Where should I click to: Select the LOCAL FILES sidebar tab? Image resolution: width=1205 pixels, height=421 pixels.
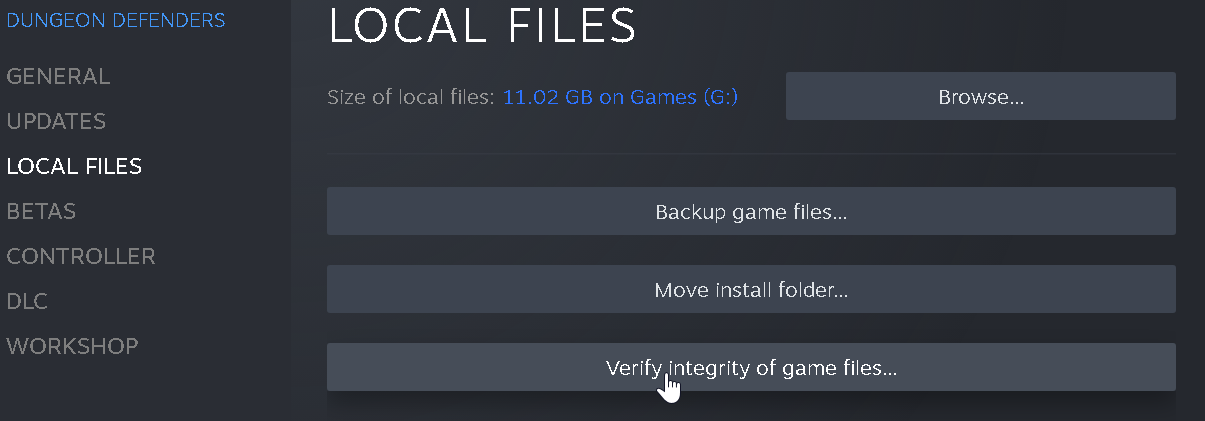(x=74, y=167)
